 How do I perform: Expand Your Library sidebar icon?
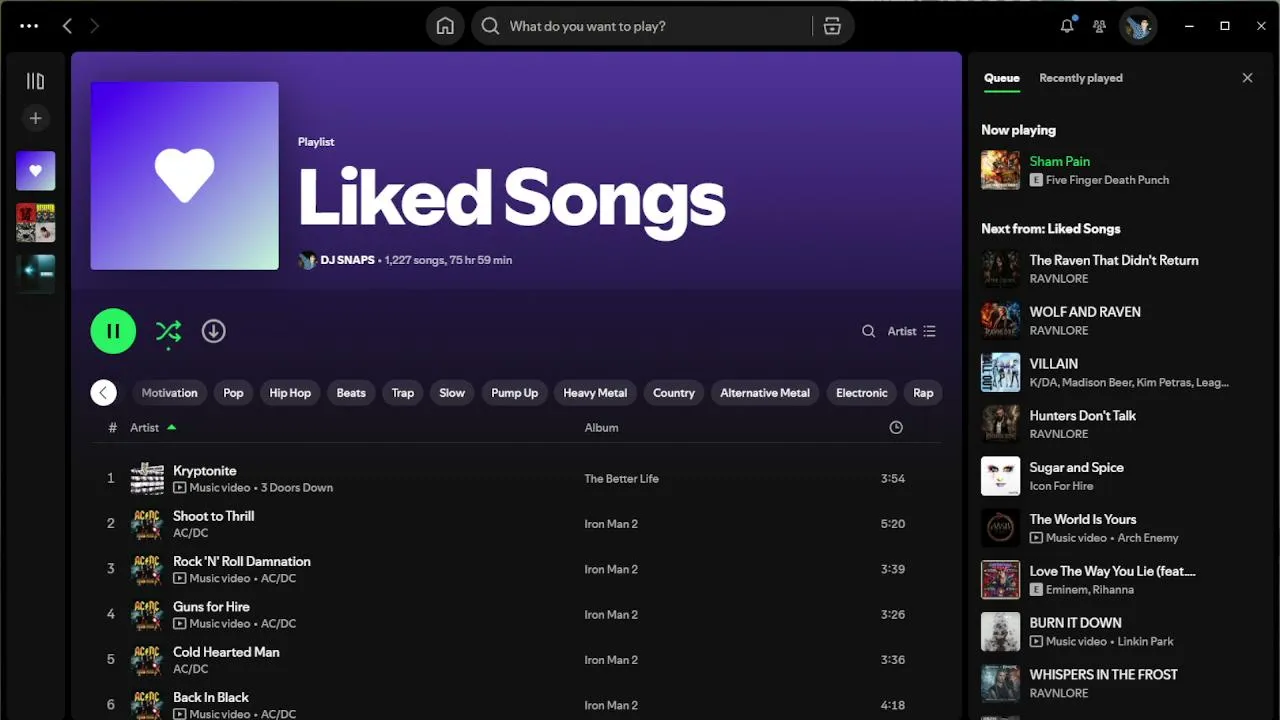pos(35,81)
